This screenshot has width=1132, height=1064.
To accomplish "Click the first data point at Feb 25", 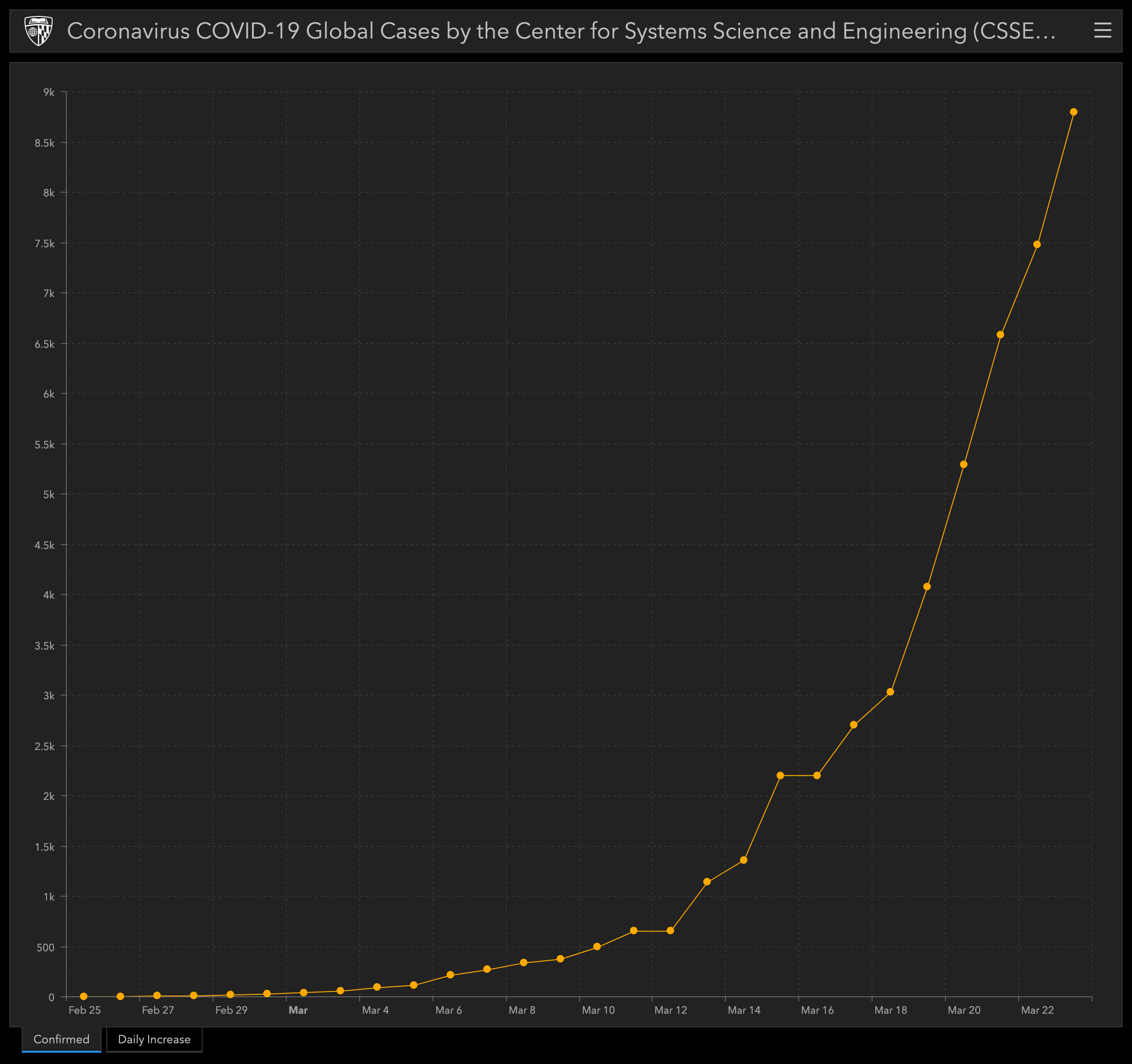I will coord(84,996).
